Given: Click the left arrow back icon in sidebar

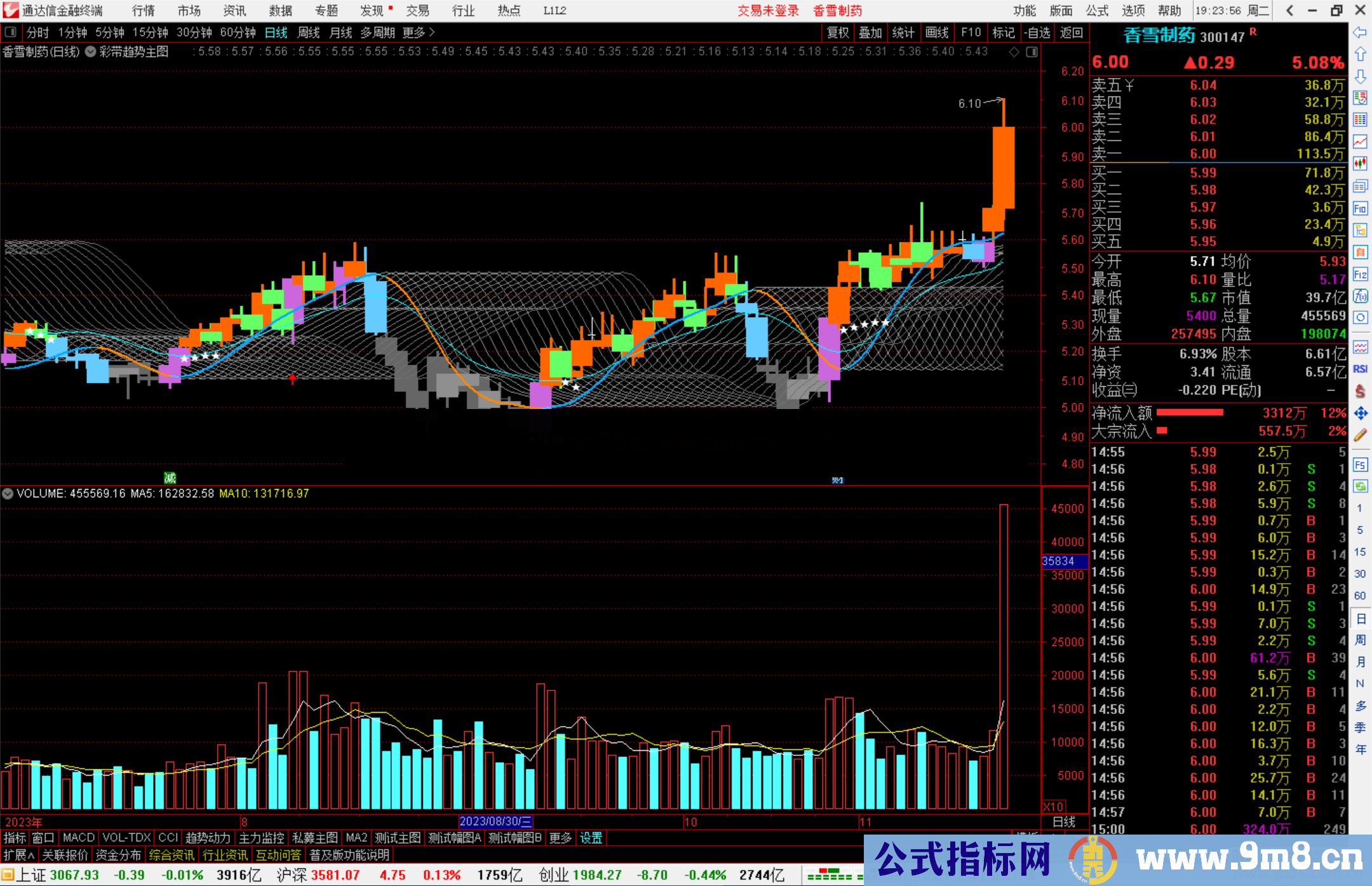Looking at the screenshot, I should point(1360,32).
